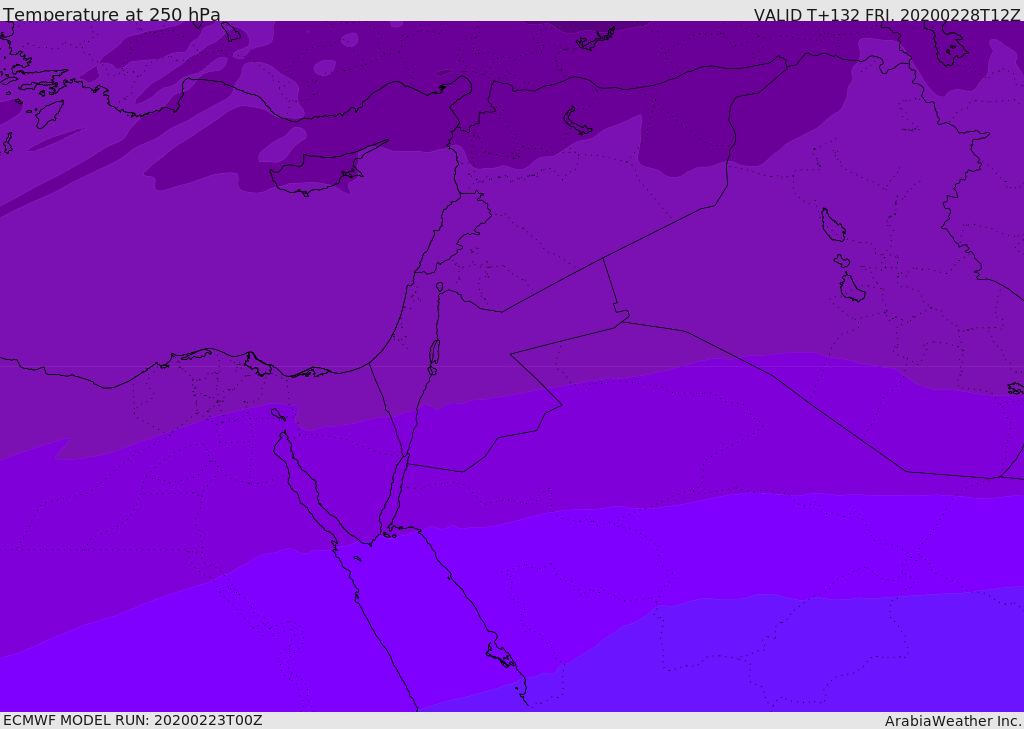Viewport: 1024px width, 729px height.
Task: Click the Dead Sea outline on the map
Action: (434, 357)
